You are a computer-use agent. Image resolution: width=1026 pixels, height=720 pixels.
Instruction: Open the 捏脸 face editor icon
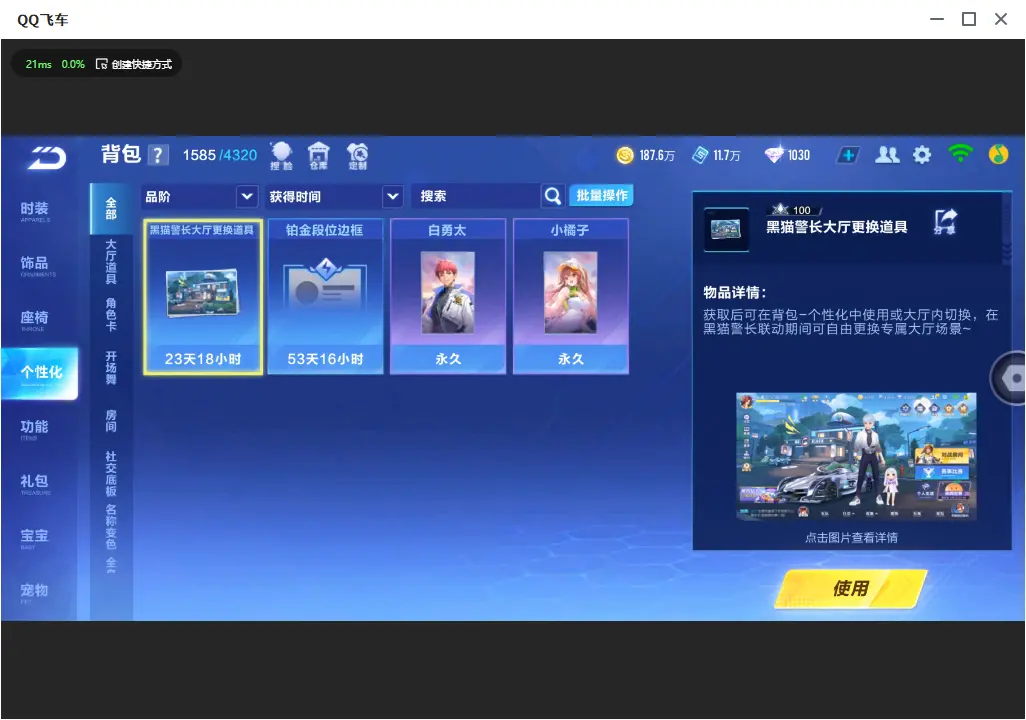pos(281,156)
